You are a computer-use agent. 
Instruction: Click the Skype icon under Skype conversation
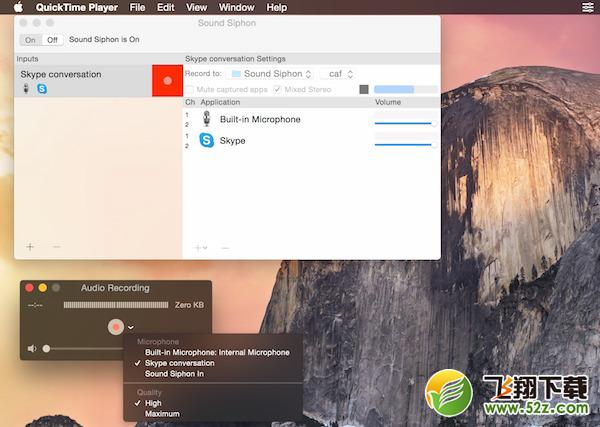[42, 89]
